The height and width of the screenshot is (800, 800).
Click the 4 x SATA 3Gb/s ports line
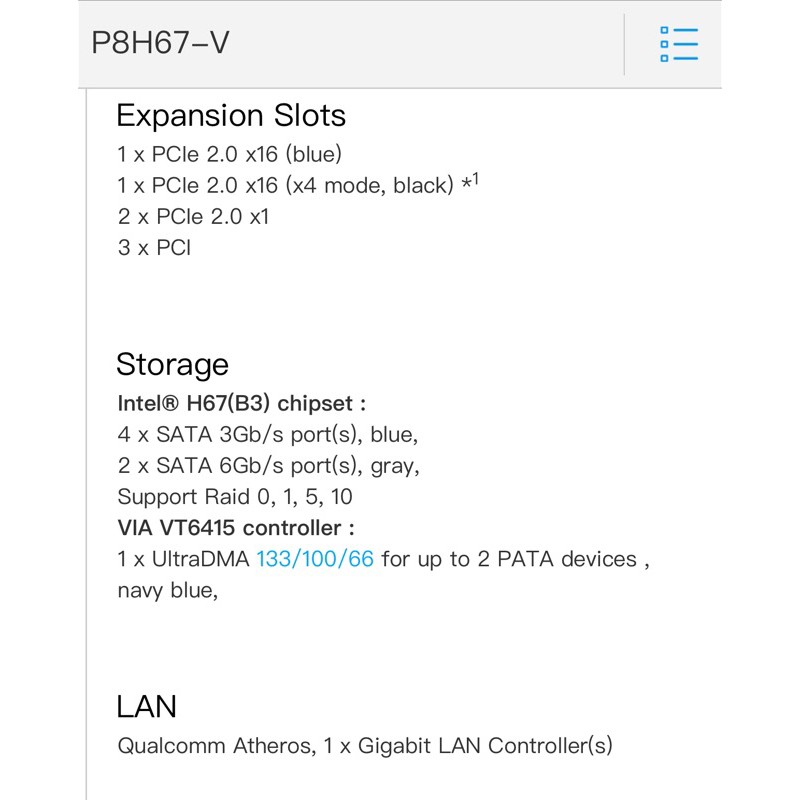click(x=267, y=435)
